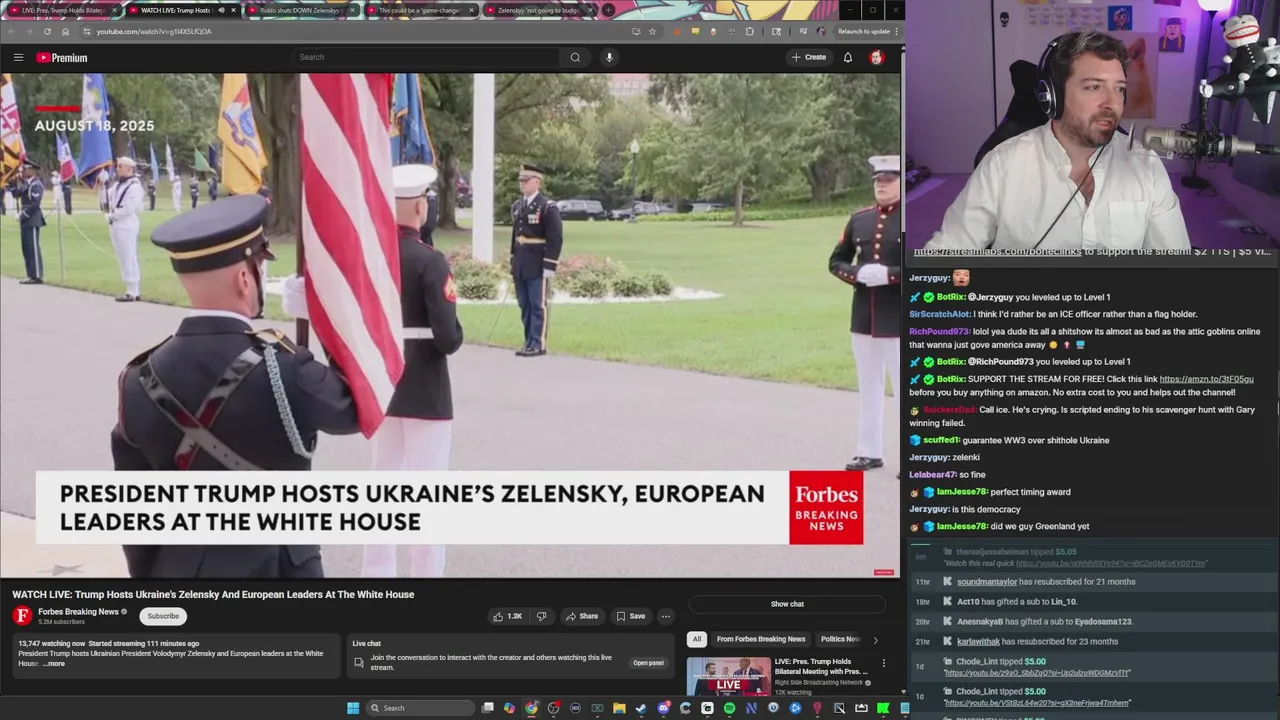Click Open panel for live chat
The image size is (1280, 720).
[648, 663]
